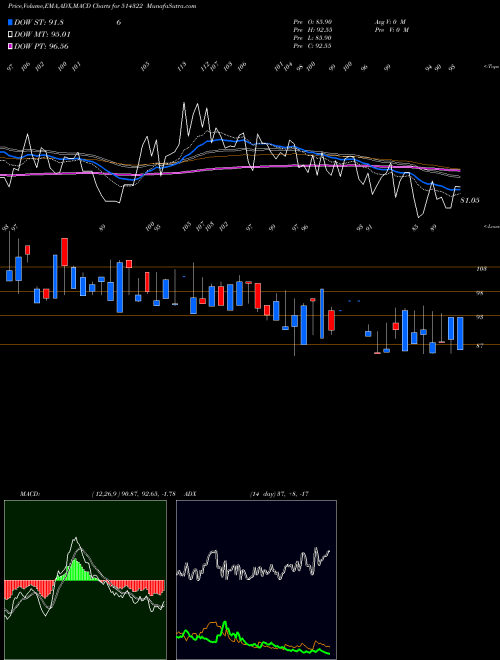The height and width of the screenshot is (660, 500).
Task: Click the ADX (14 day) parameter values
Action: [280, 494]
